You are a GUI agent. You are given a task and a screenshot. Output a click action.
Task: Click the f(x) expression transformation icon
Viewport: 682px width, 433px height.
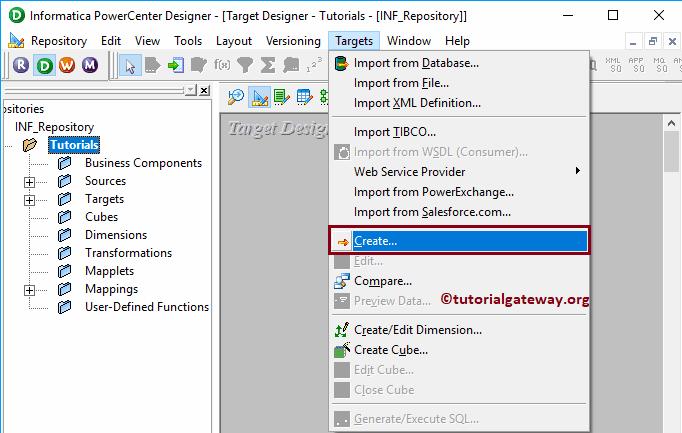(222, 65)
